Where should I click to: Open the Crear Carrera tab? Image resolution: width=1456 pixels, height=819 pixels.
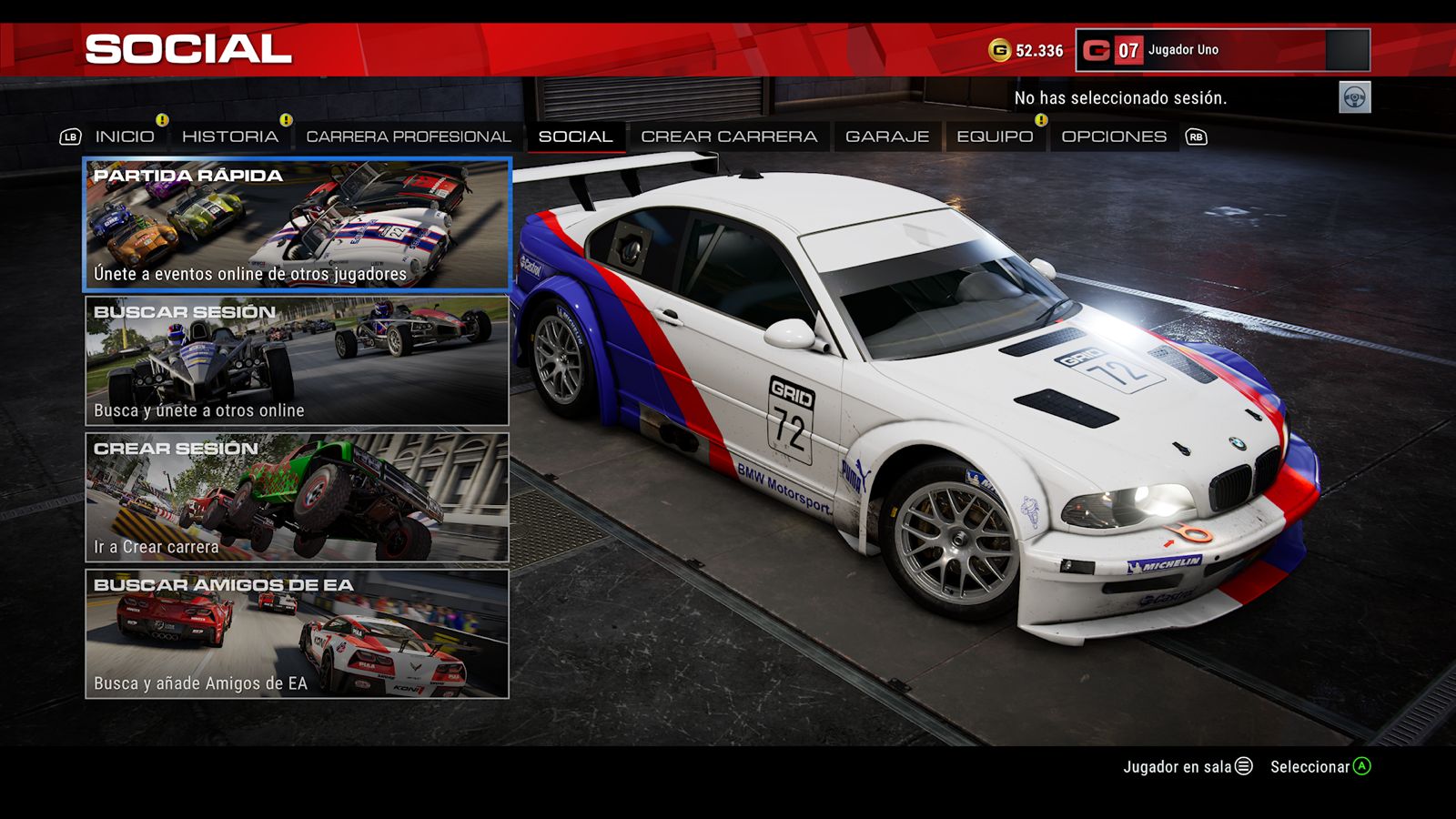[728, 136]
